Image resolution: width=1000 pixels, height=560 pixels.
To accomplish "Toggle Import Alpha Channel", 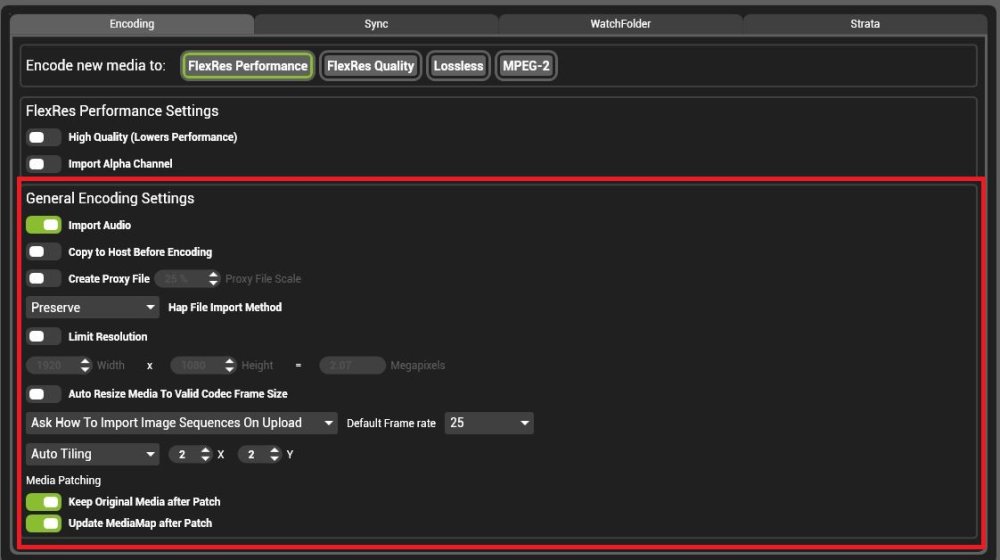I will pos(43,164).
